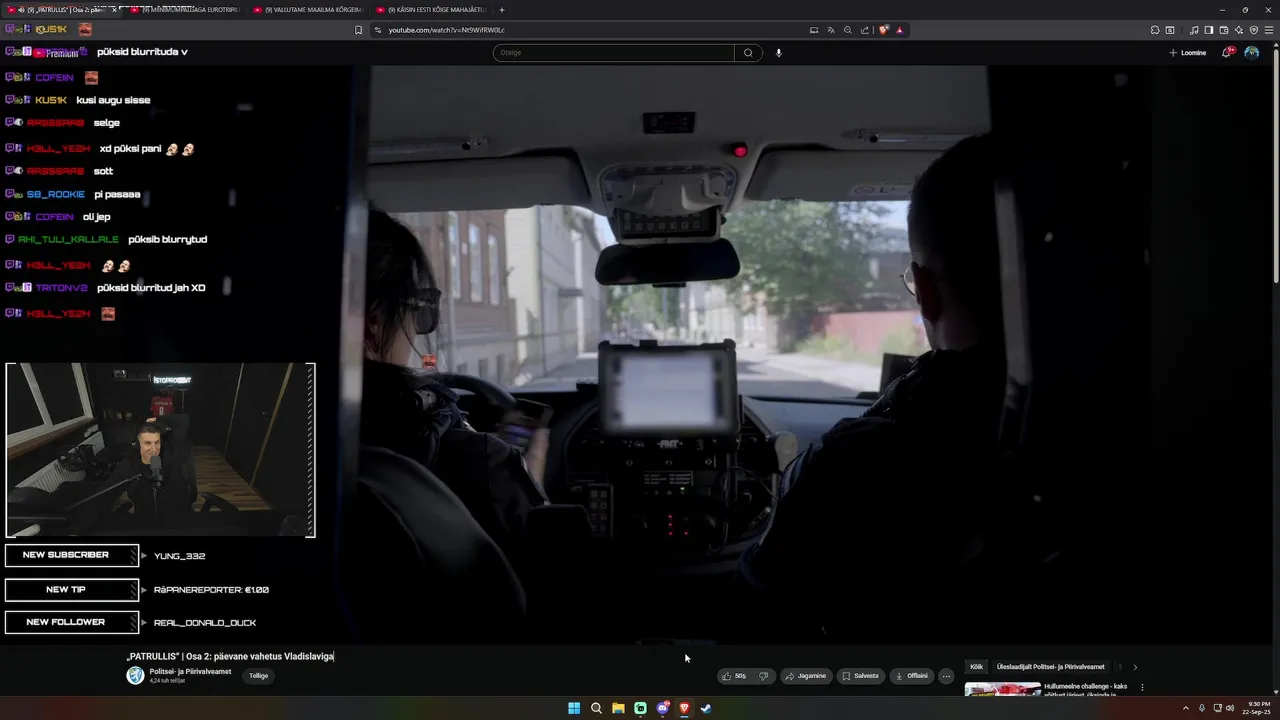Click the Salvesta save button
The image size is (1280, 720).
click(x=860, y=676)
